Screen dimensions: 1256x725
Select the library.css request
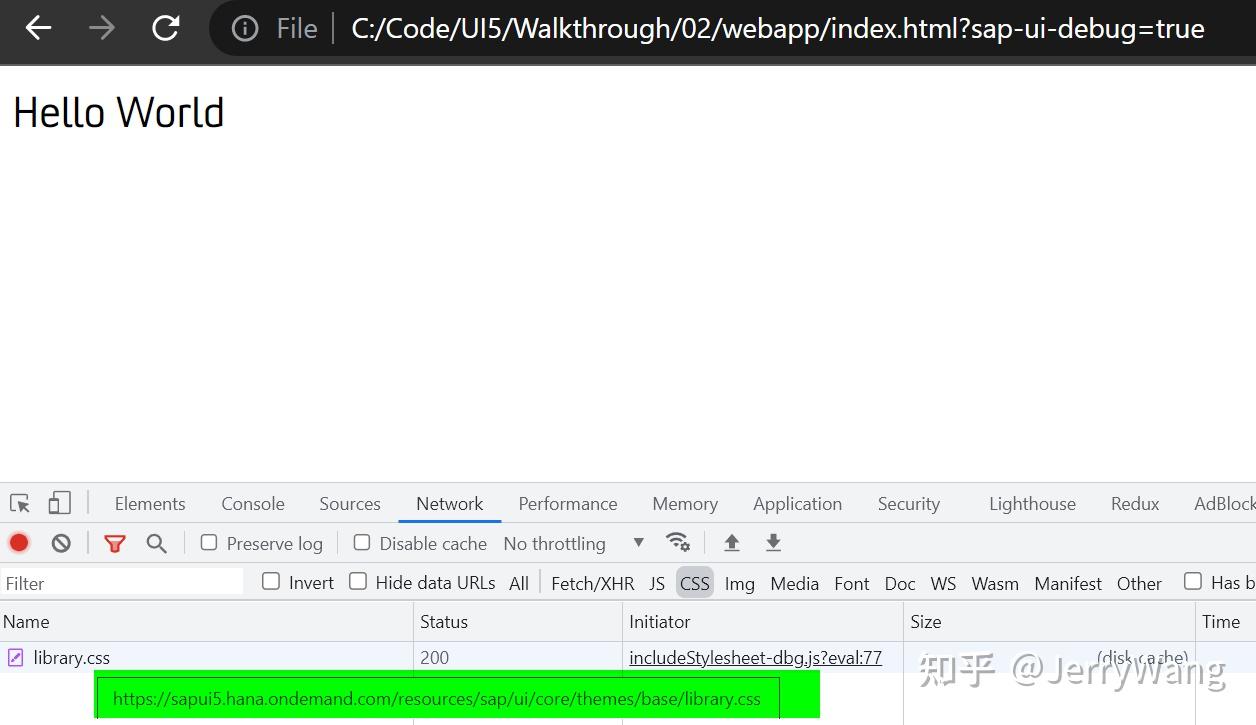click(72, 658)
